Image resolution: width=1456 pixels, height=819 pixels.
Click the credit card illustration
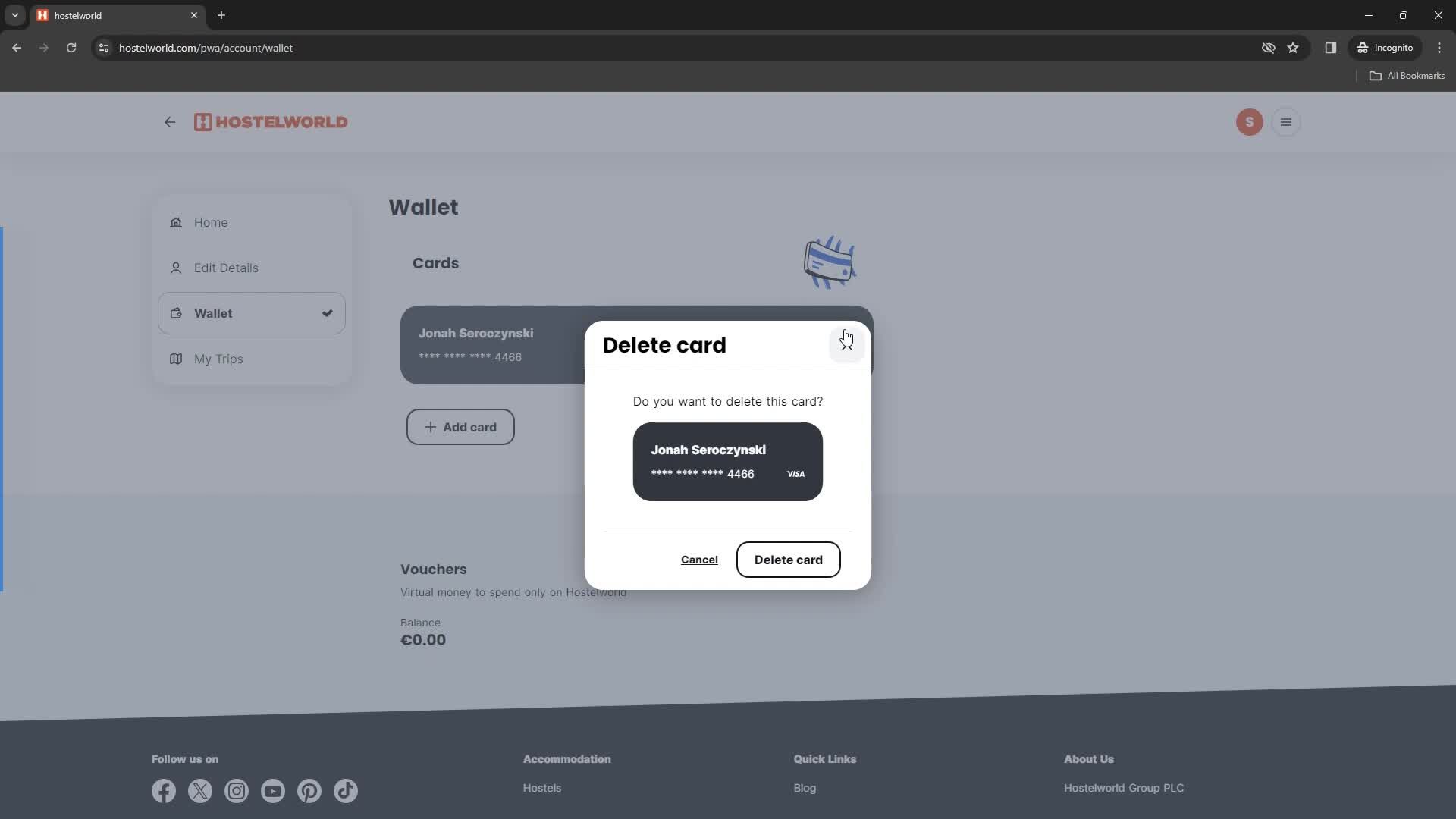(830, 262)
